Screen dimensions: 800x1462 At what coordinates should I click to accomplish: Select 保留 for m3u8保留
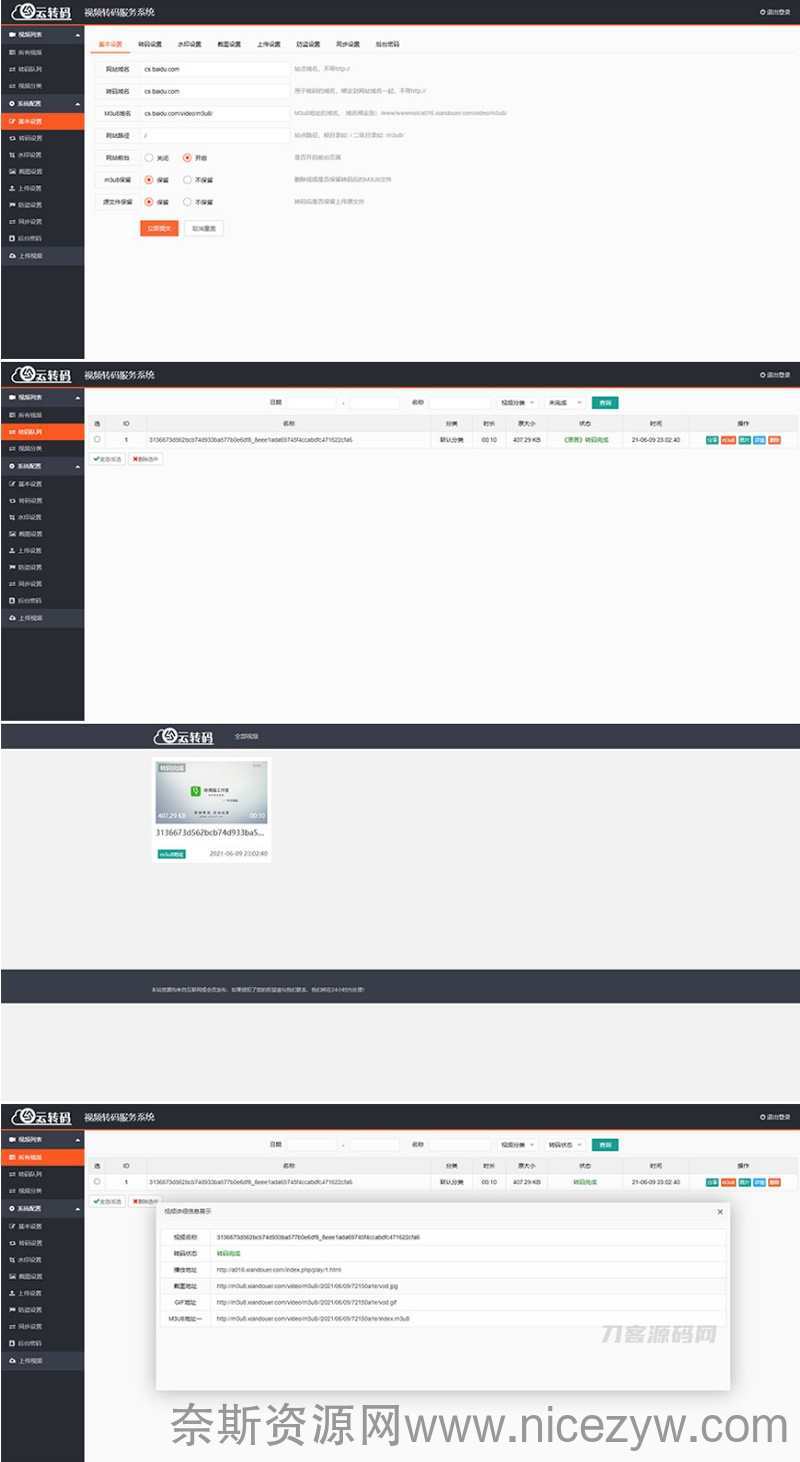click(149, 180)
